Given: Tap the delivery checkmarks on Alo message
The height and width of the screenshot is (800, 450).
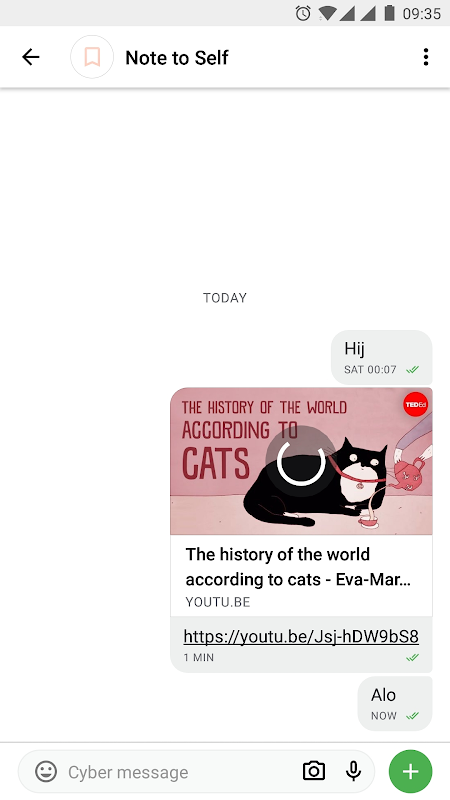Looking at the screenshot, I should coord(412,716).
